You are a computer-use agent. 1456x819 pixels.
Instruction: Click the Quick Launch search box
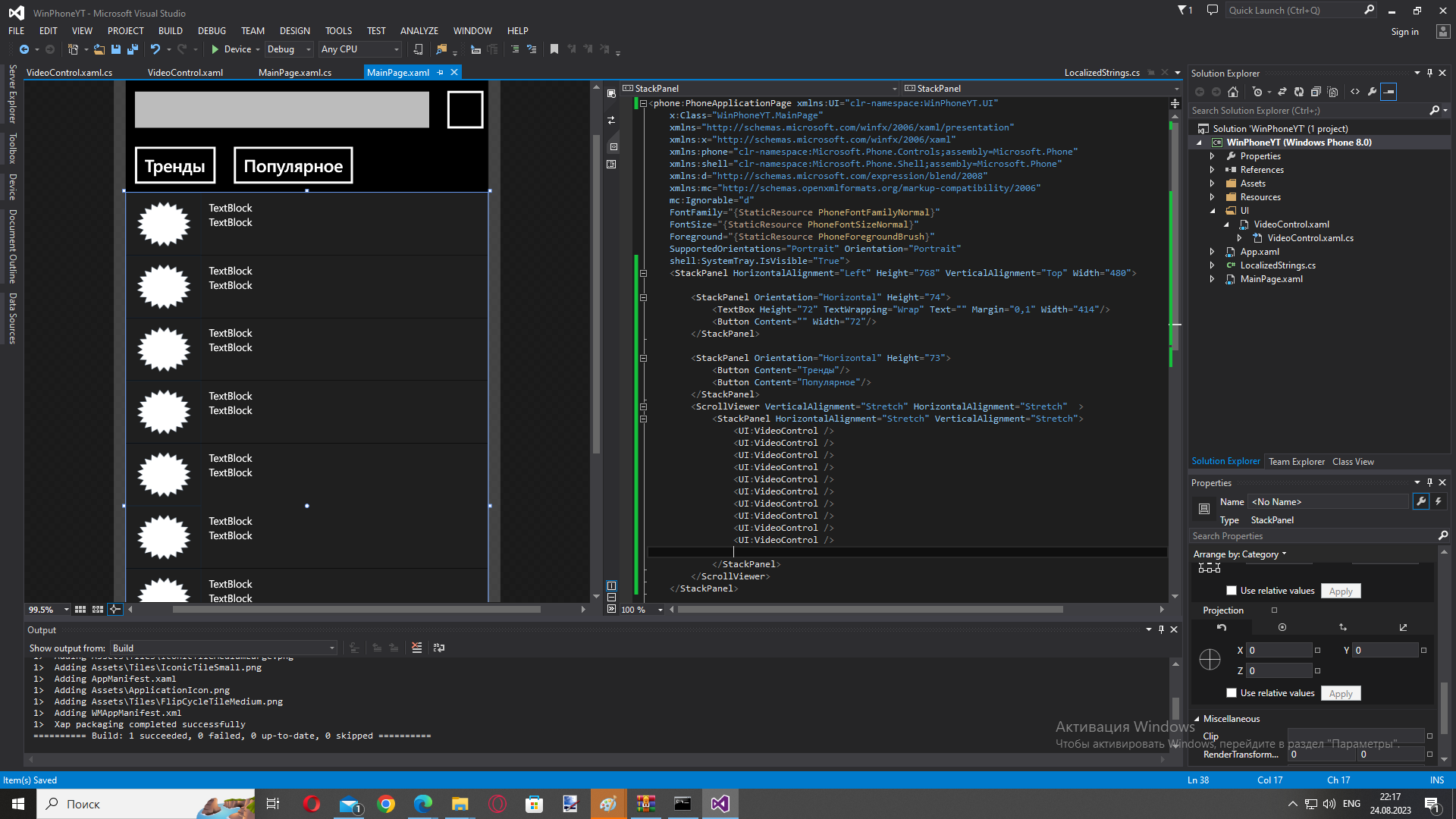pos(1301,11)
